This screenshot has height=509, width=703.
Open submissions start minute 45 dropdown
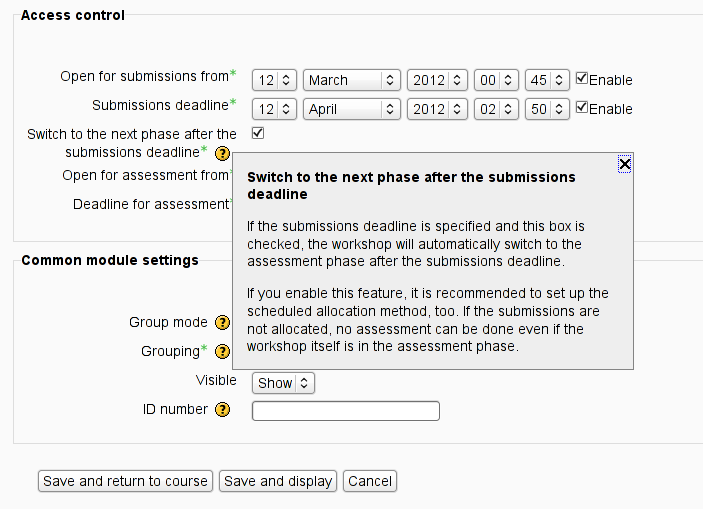coord(547,80)
